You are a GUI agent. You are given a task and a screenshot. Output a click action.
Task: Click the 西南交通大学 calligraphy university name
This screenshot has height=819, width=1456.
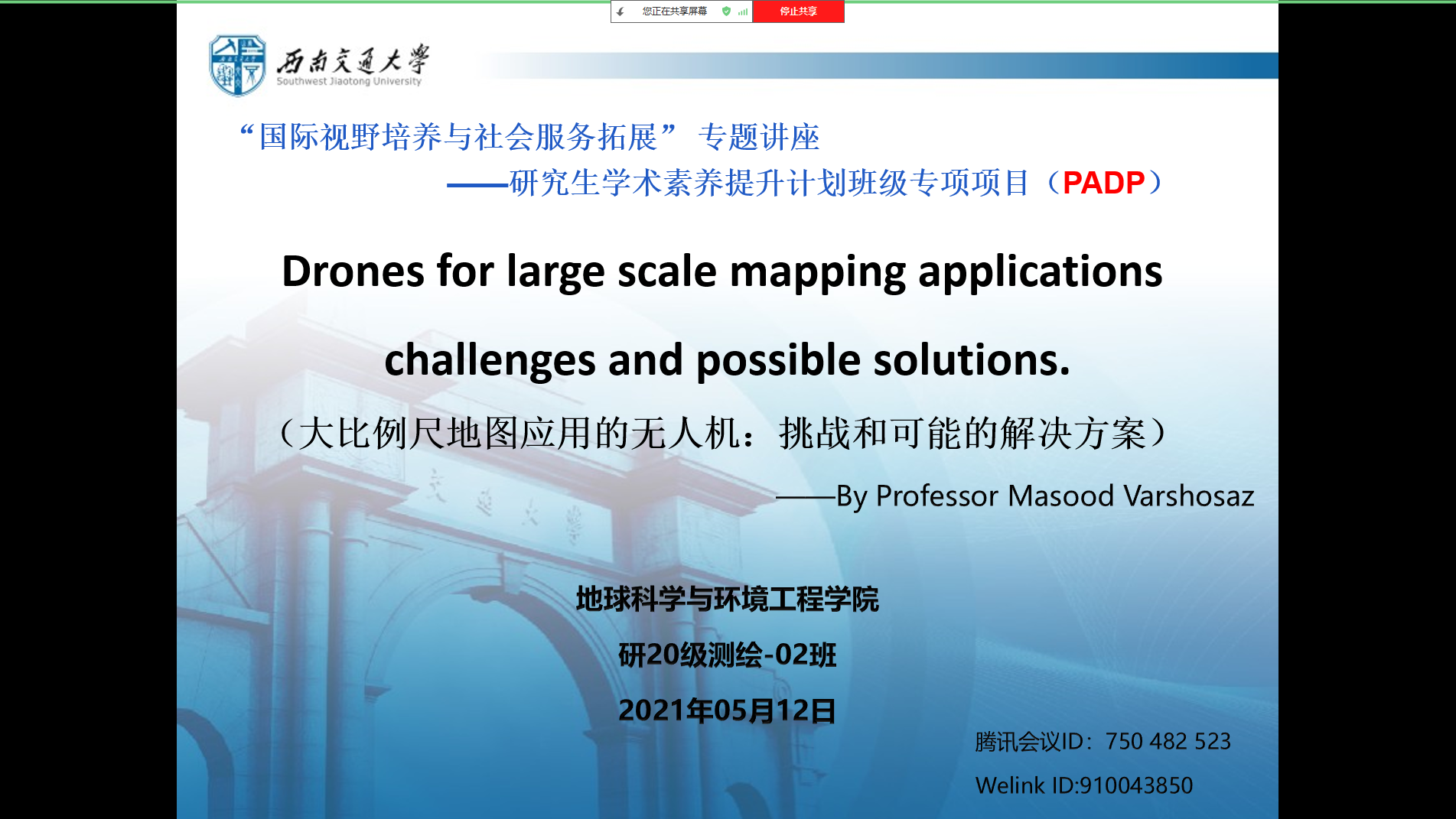352,61
